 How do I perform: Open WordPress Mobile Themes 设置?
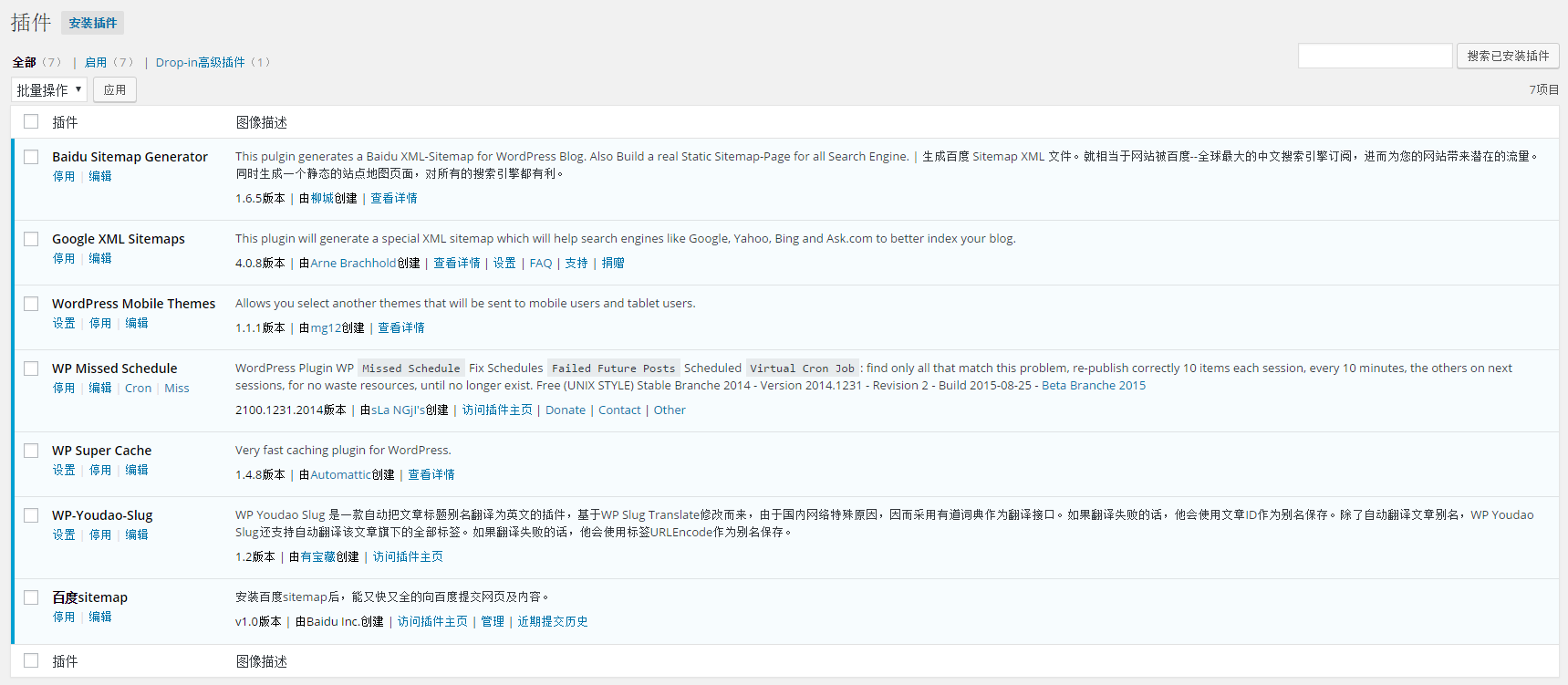(x=64, y=323)
